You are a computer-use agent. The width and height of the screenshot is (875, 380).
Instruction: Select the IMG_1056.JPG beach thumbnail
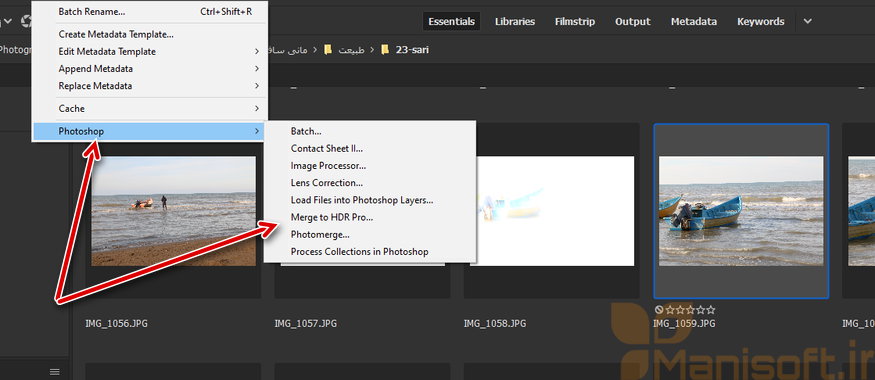coord(174,211)
